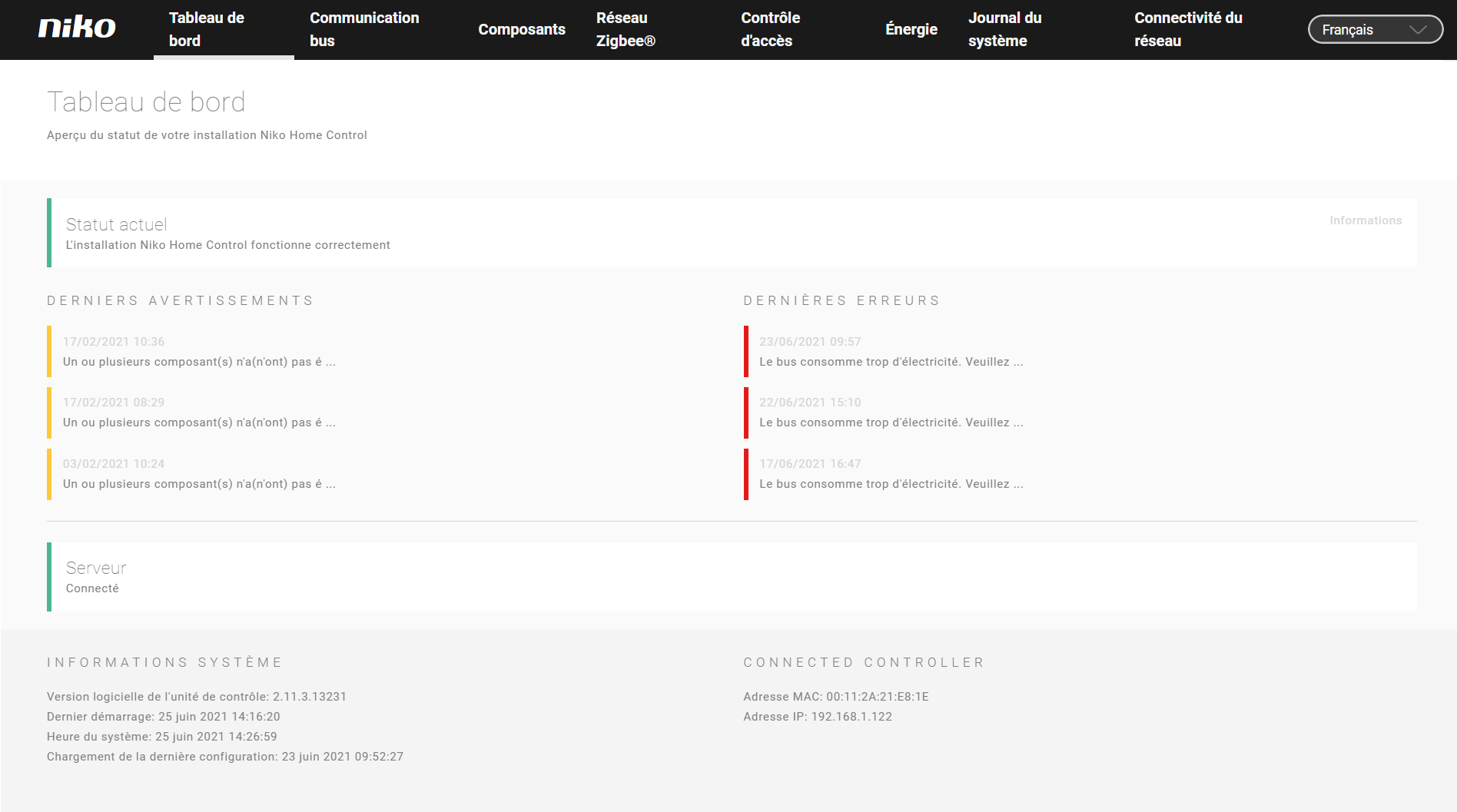The height and width of the screenshot is (812, 1457).
Task: Open warning dated 03/02/2021 10:24
Action: tap(199, 474)
